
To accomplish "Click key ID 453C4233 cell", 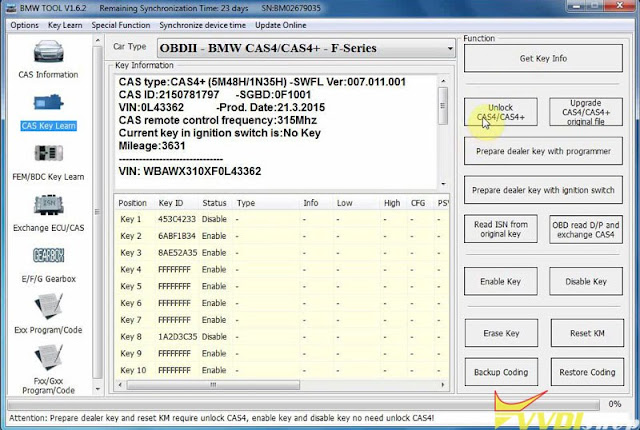I will [177, 219].
